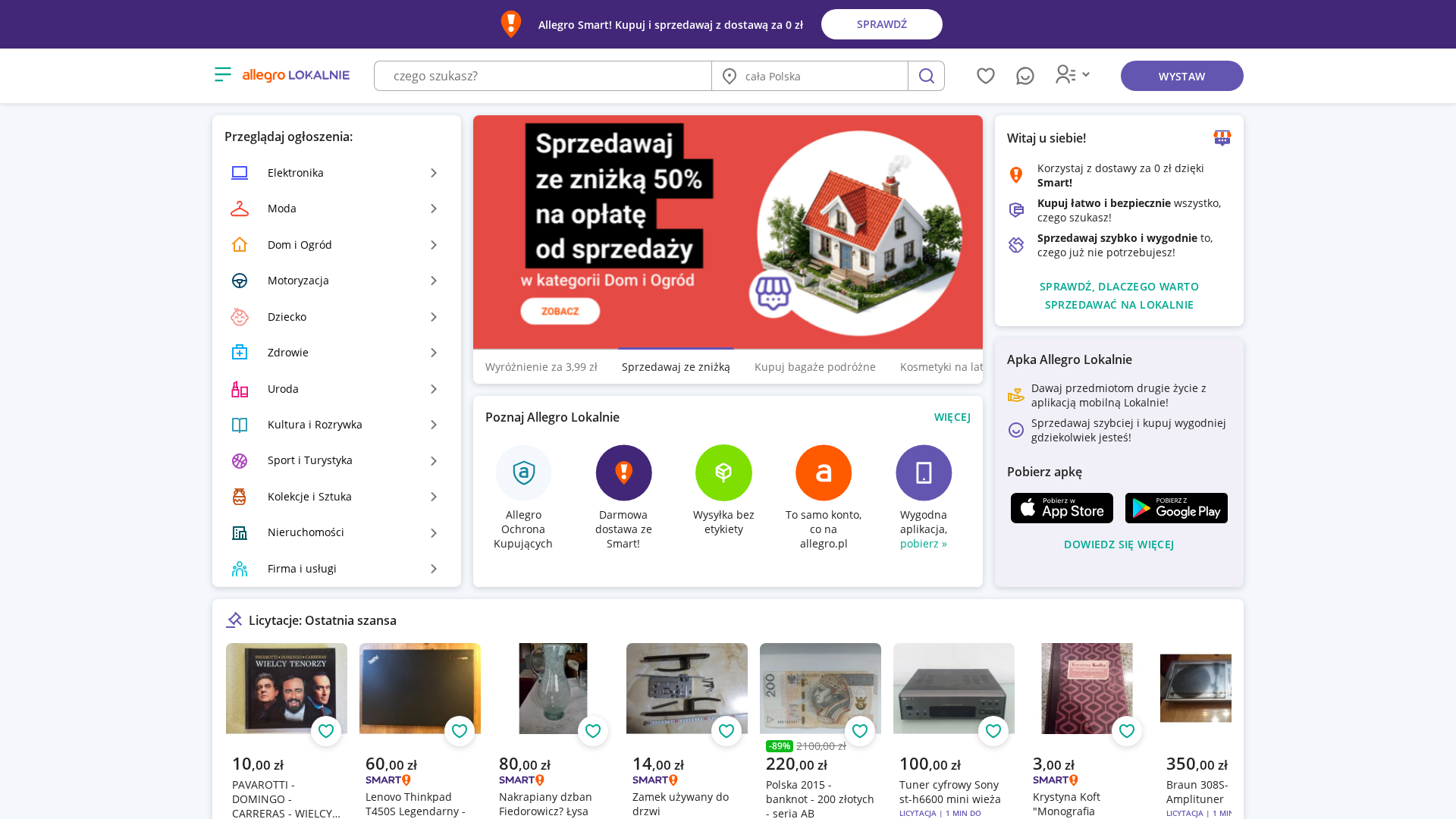This screenshot has width=1456, height=819.
Task: Click the Darmowa dostawa ze Smart icon
Action: coord(623,472)
